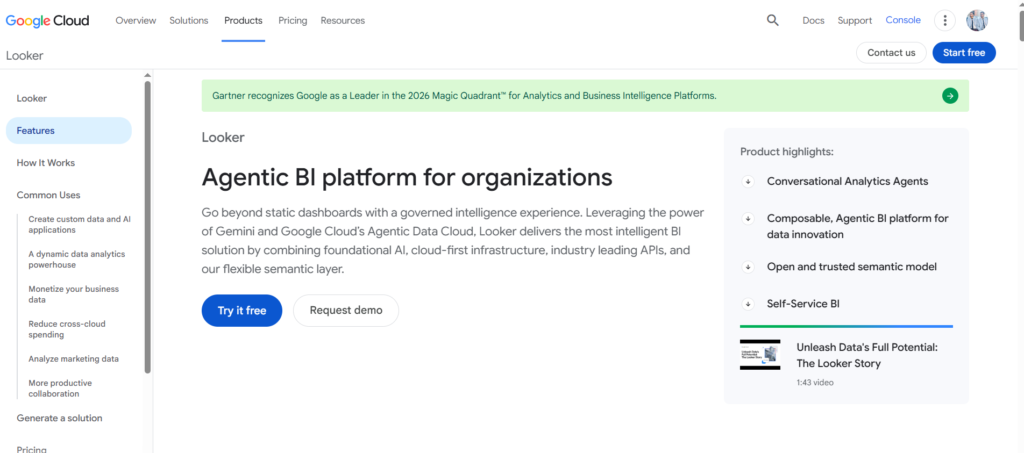The image size is (1024, 453).
Task: Click the green arrow on Gartner banner
Action: click(950, 96)
